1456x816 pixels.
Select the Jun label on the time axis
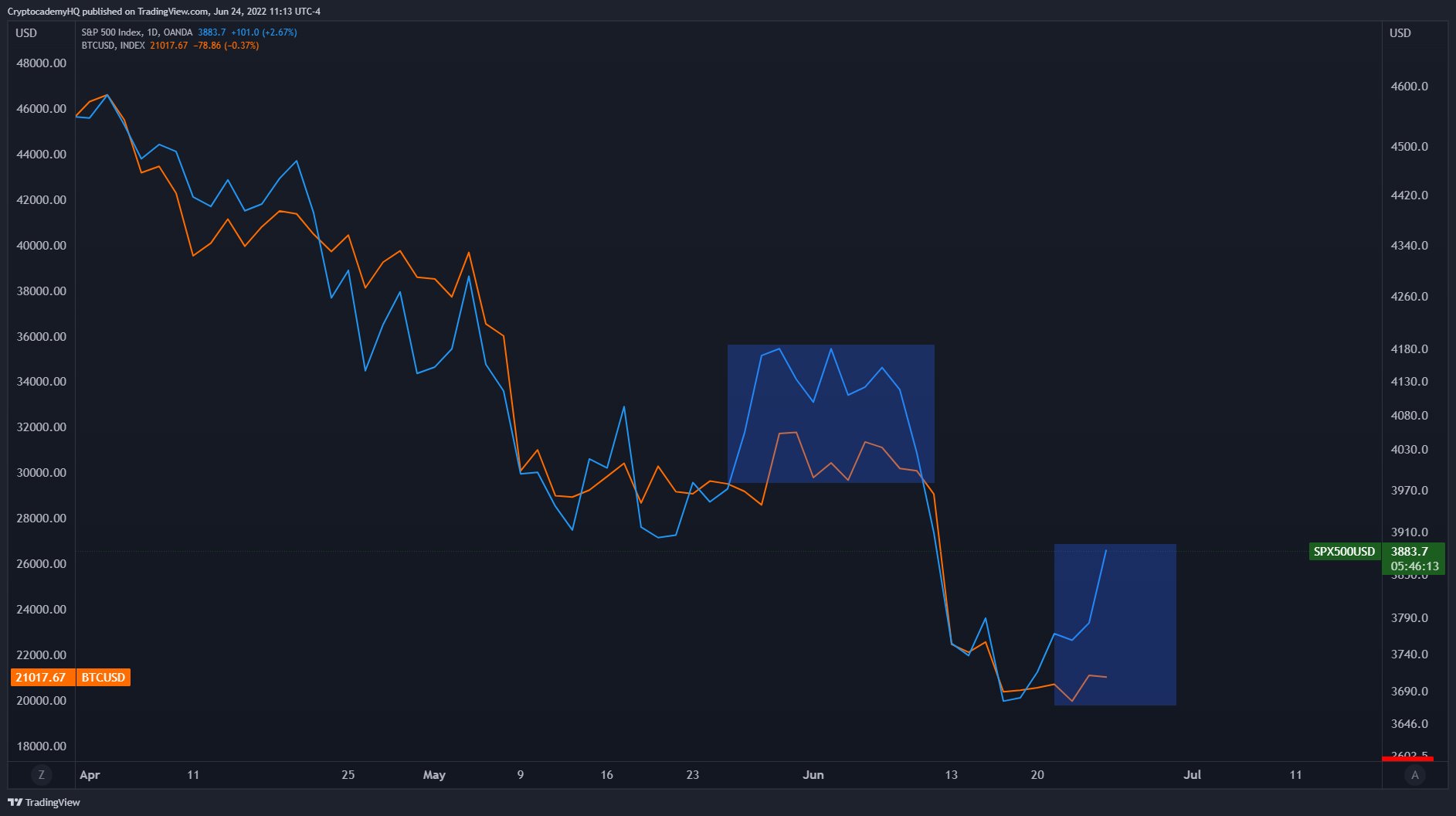pos(813,774)
